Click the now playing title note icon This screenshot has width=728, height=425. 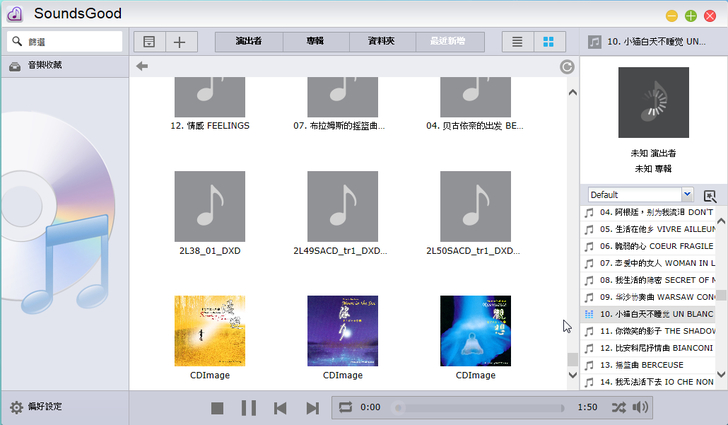[x=594, y=42]
